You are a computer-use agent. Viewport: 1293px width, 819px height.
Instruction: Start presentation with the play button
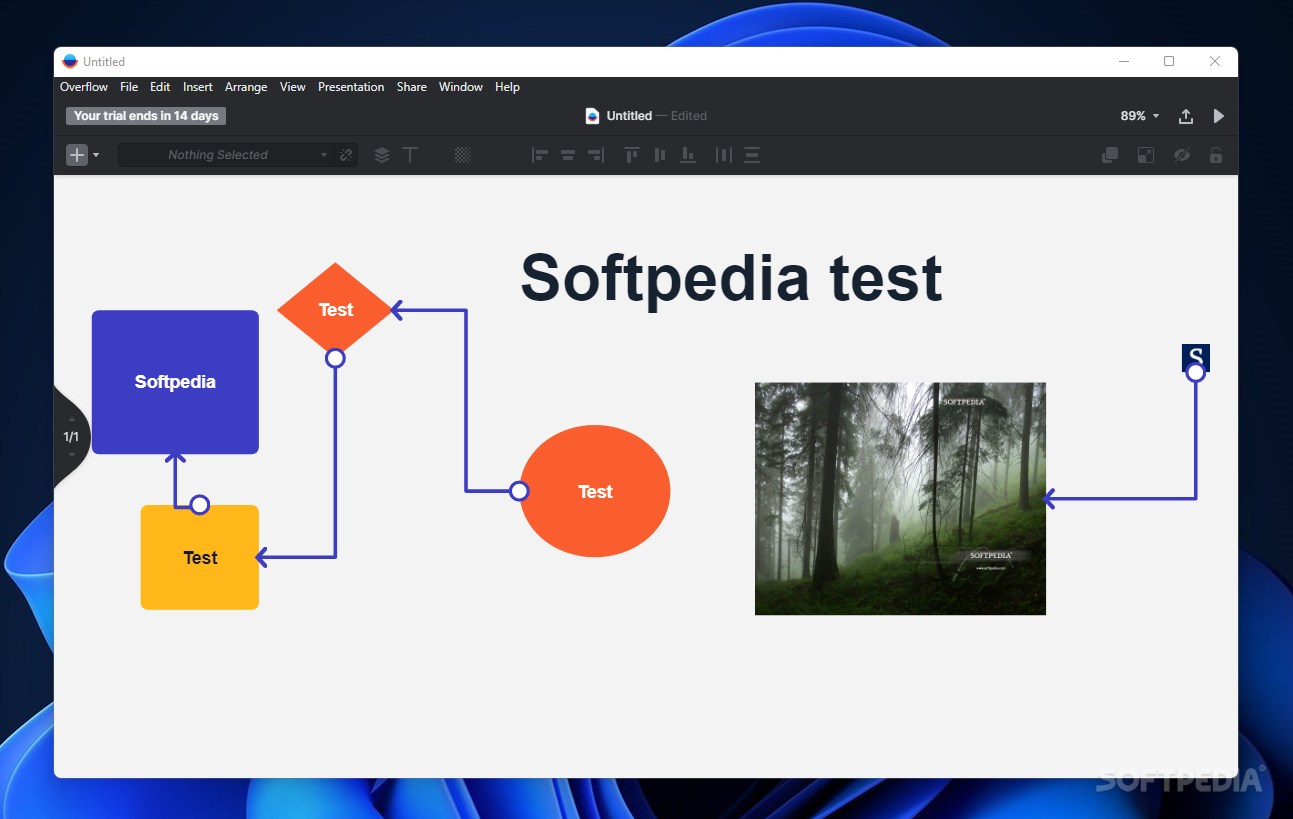1218,116
